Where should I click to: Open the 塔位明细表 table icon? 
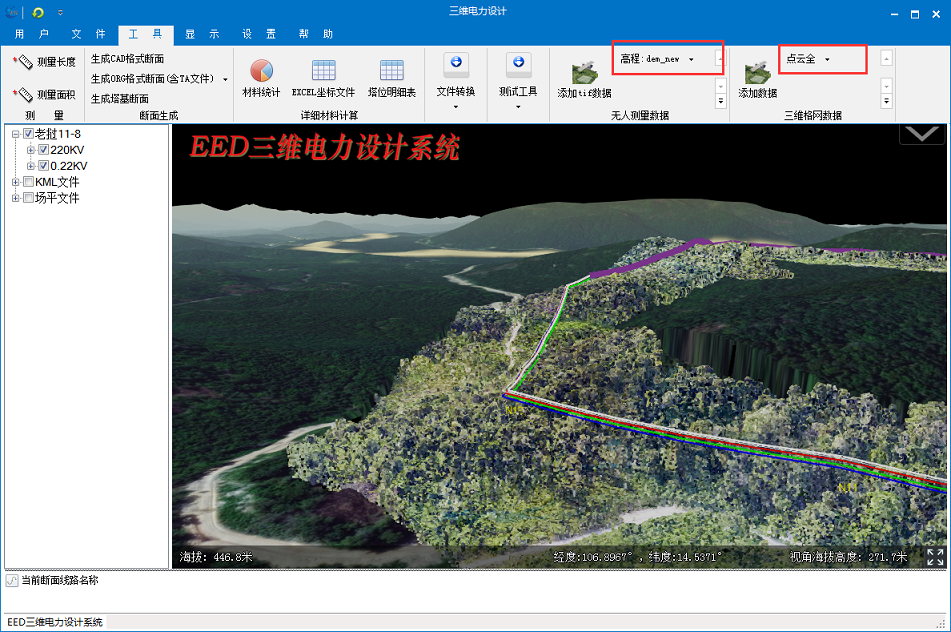click(x=391, y=70)
